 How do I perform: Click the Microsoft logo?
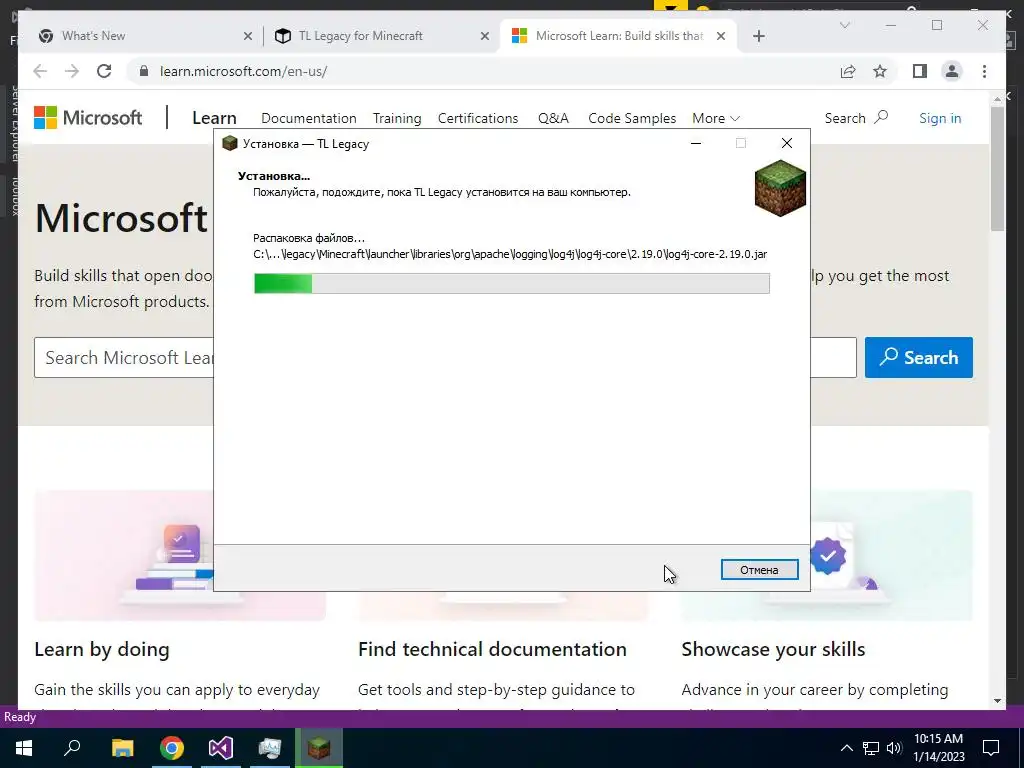tap(88, 118)
